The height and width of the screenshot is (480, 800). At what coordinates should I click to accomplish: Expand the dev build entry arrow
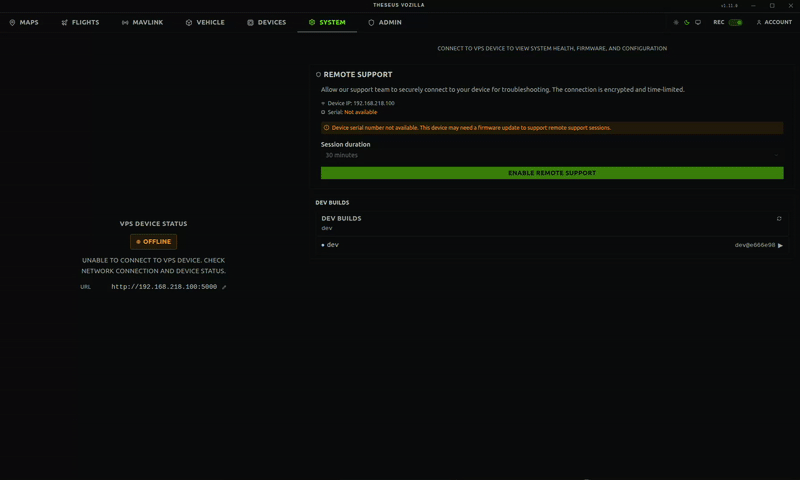pyautogui.click(x=780, y=245)
